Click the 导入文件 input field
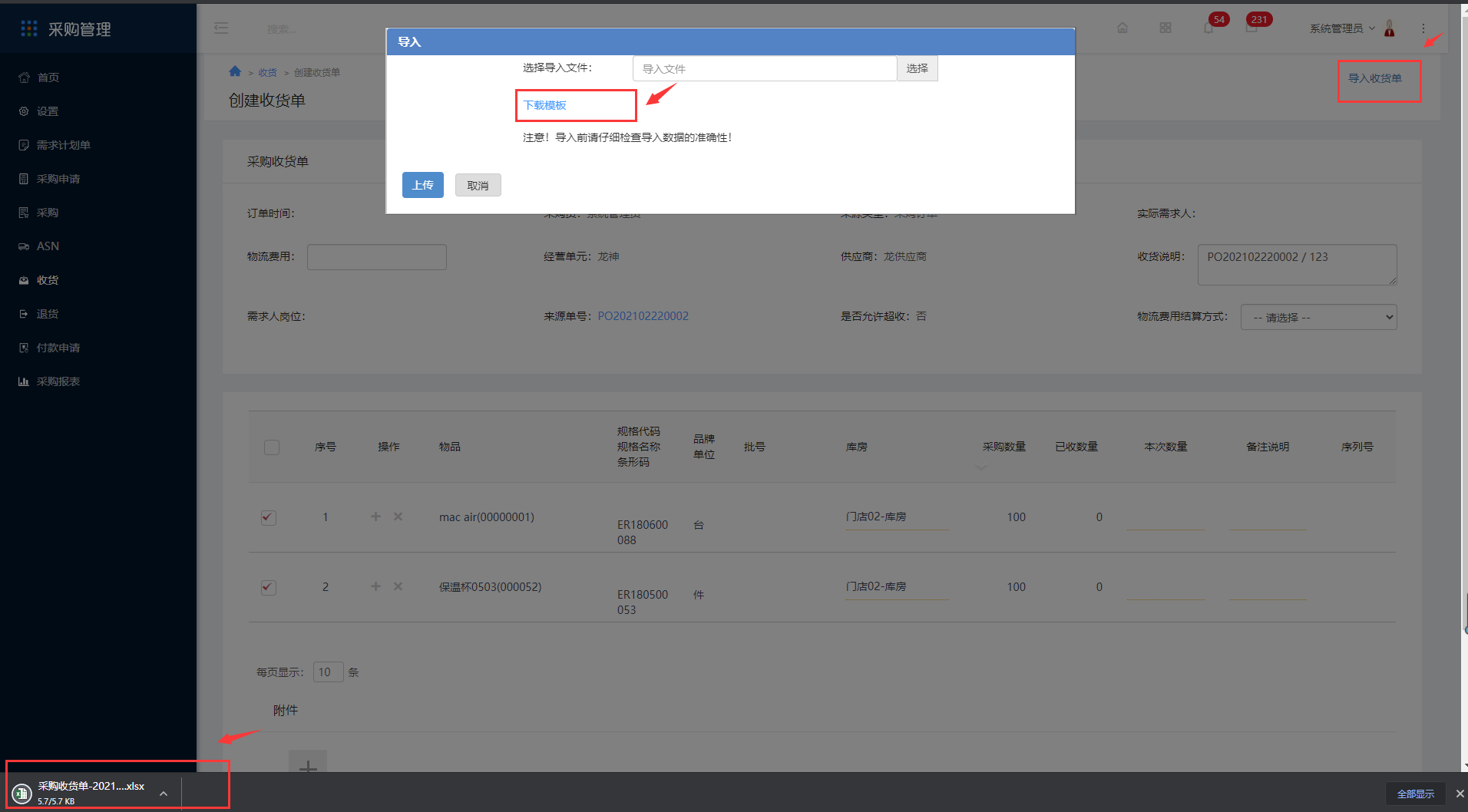The height and width of the screenshot is (812, 1468). coord(765,68)
